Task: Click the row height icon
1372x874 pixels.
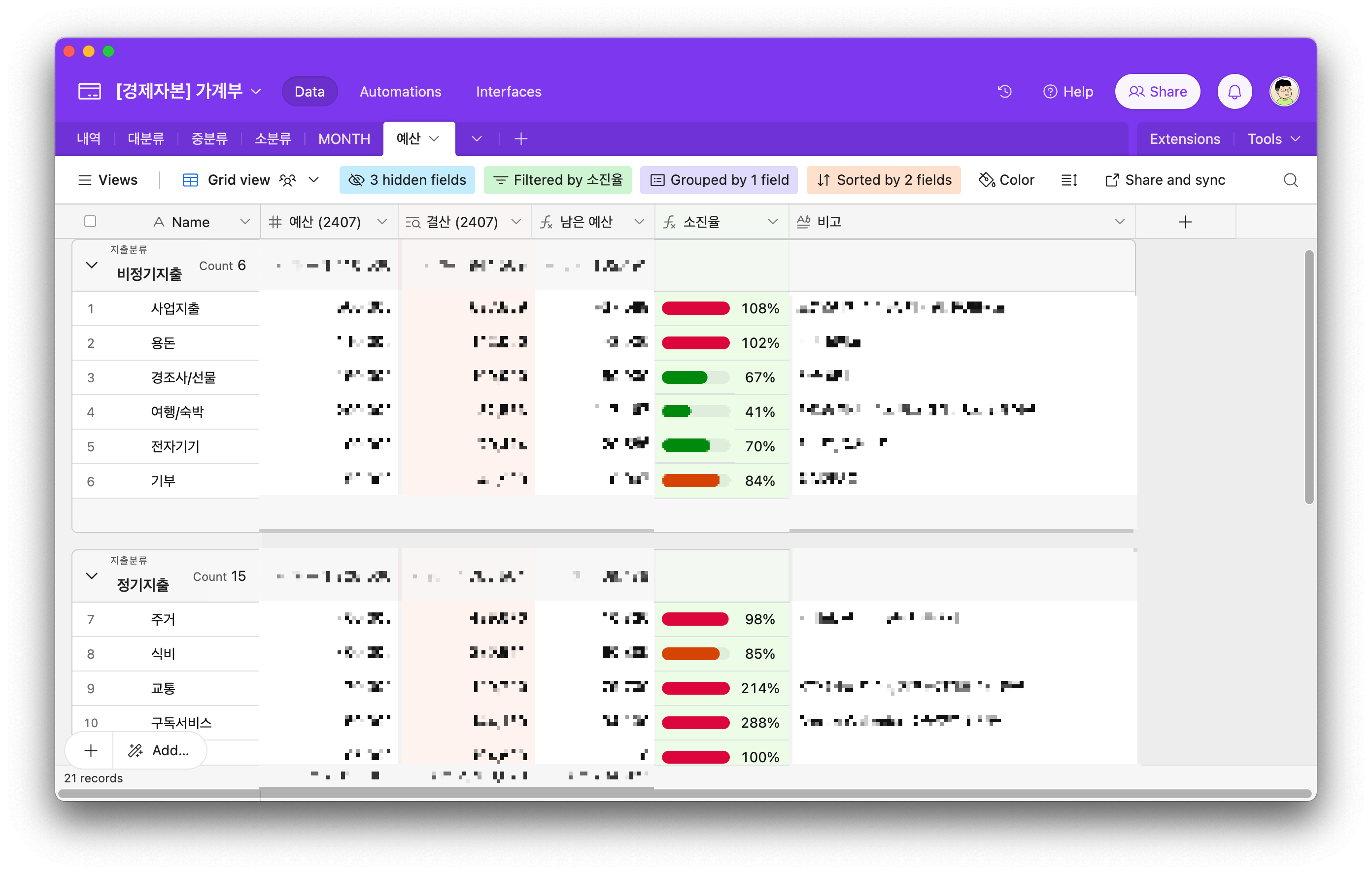Action: (x=1068, y=180)
